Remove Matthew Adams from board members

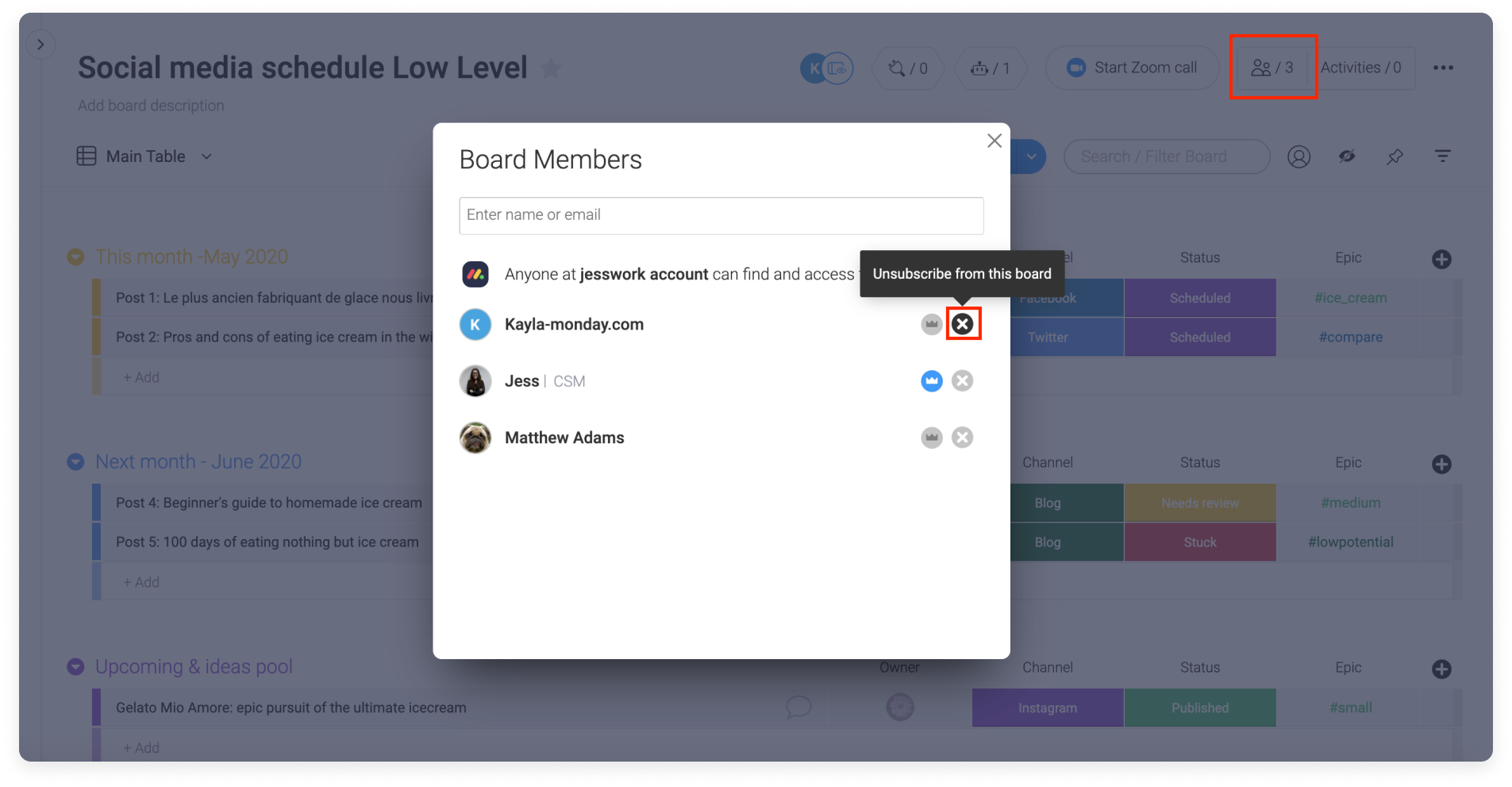tap(962, 438)
